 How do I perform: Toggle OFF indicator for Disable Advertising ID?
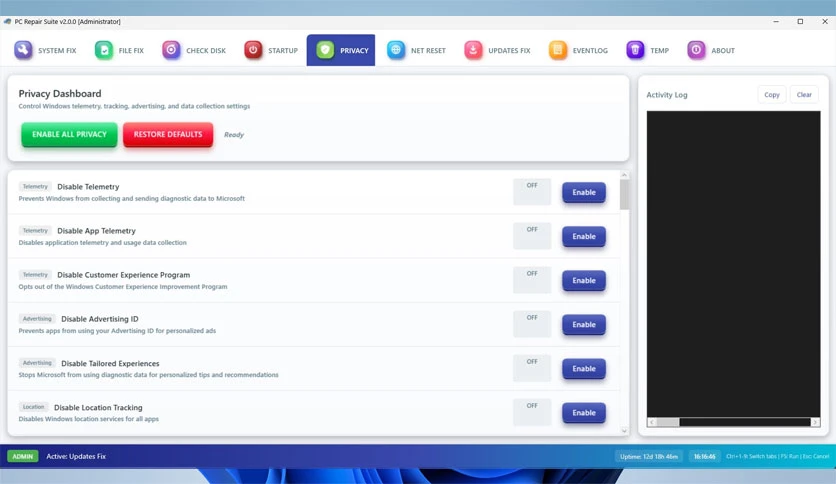tap(532, 325)
